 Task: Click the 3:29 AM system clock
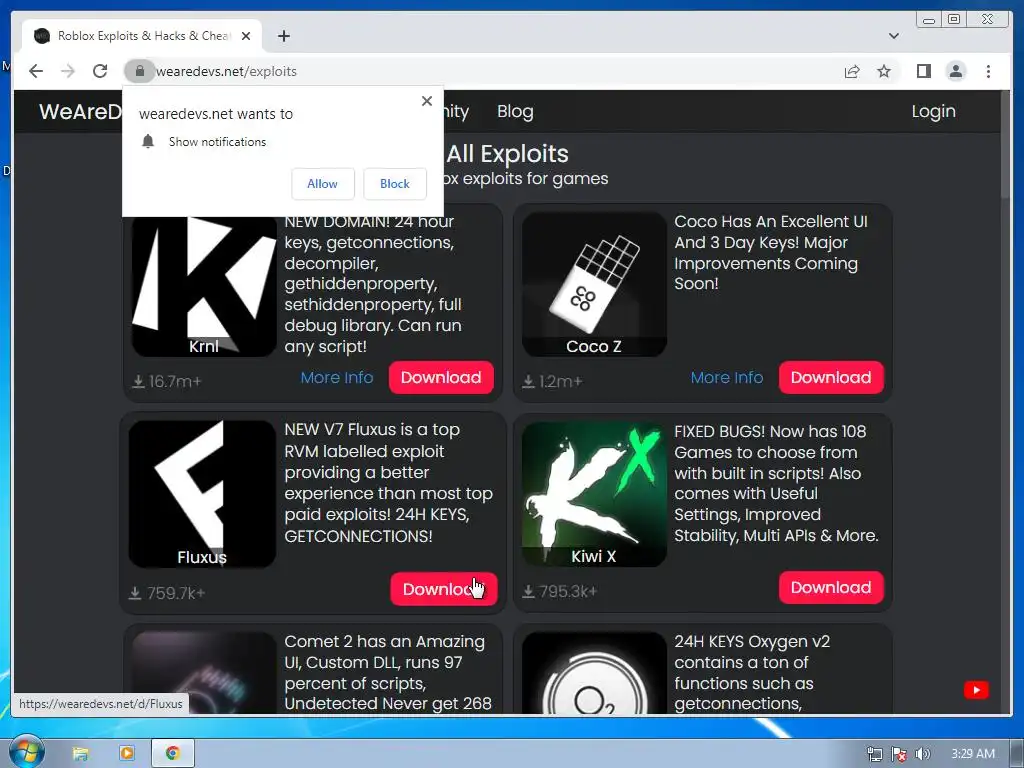pos(973,754)
